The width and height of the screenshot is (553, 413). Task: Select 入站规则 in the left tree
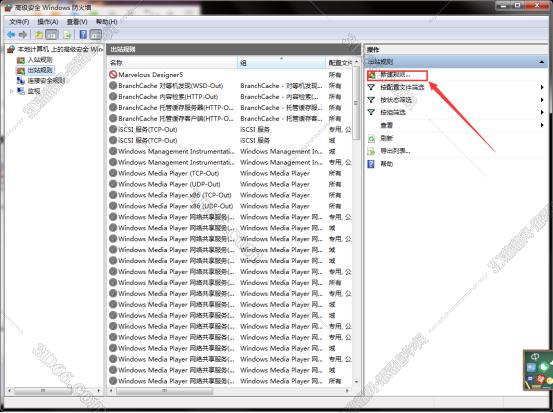click(x=40, y=60)
